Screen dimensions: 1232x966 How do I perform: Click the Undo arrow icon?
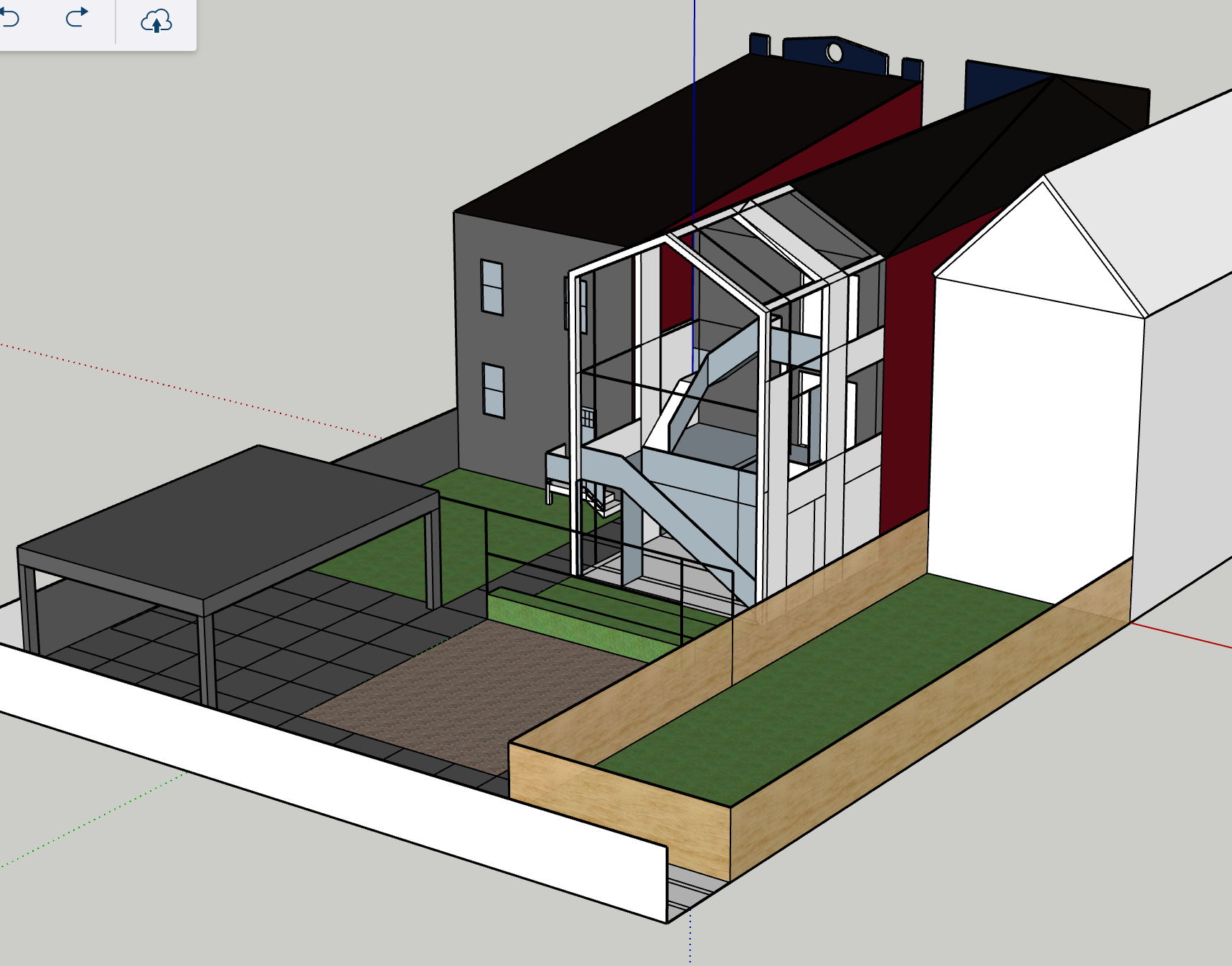pyautogui.click(x=10, y=18)
